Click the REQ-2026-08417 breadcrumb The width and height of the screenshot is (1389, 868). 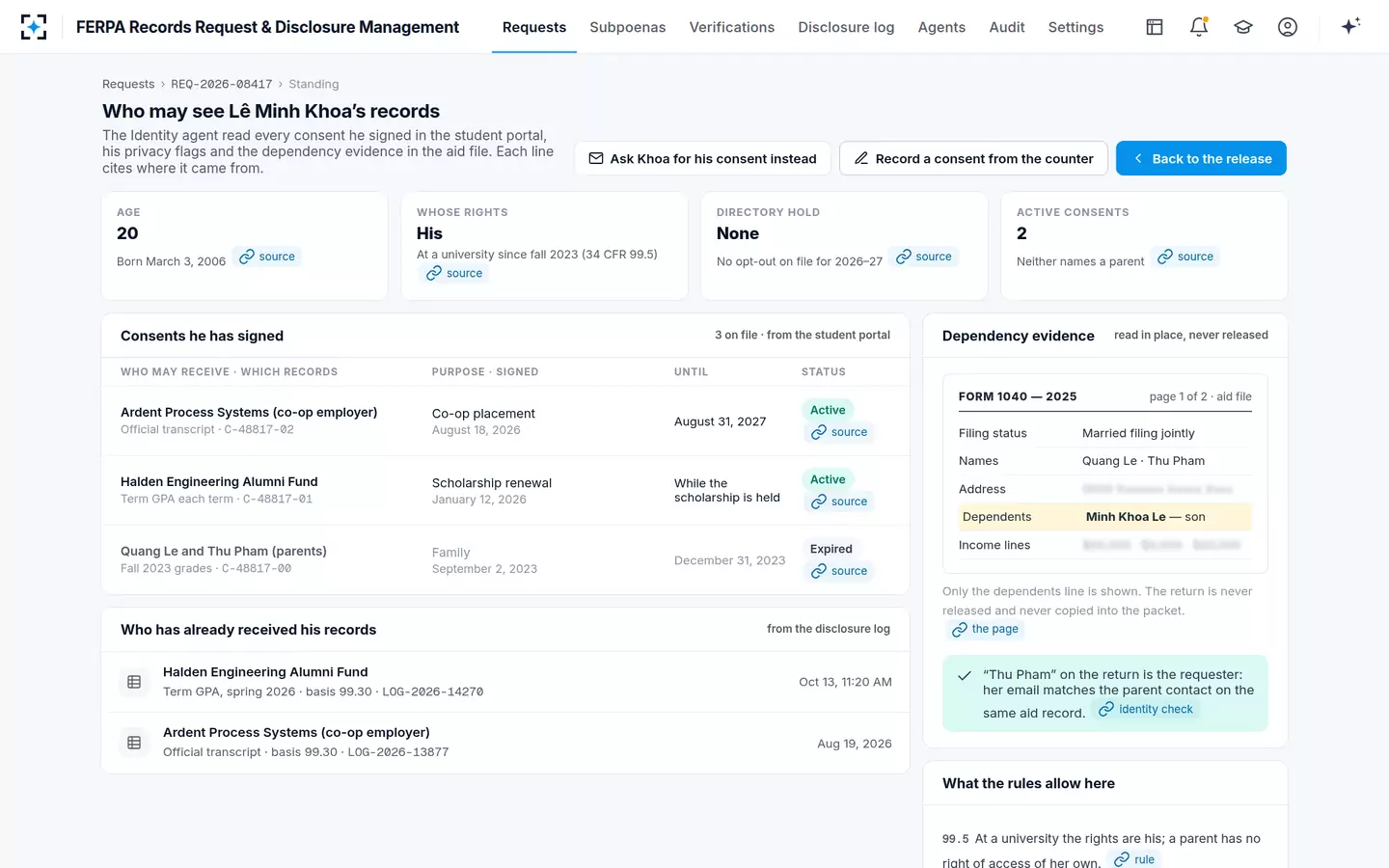click(x=222, y=84)
